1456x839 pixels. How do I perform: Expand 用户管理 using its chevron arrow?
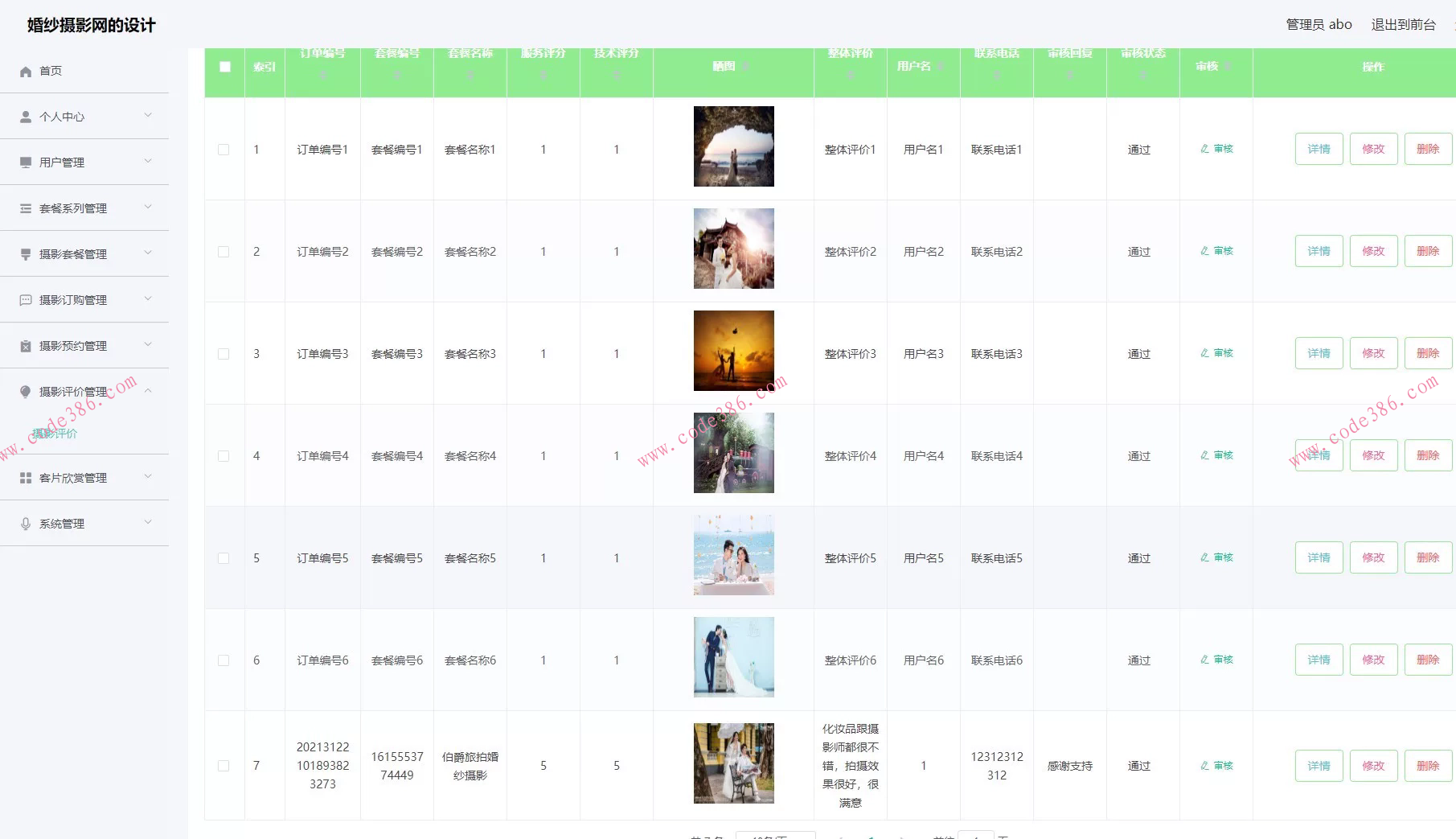tap(148, 162)
